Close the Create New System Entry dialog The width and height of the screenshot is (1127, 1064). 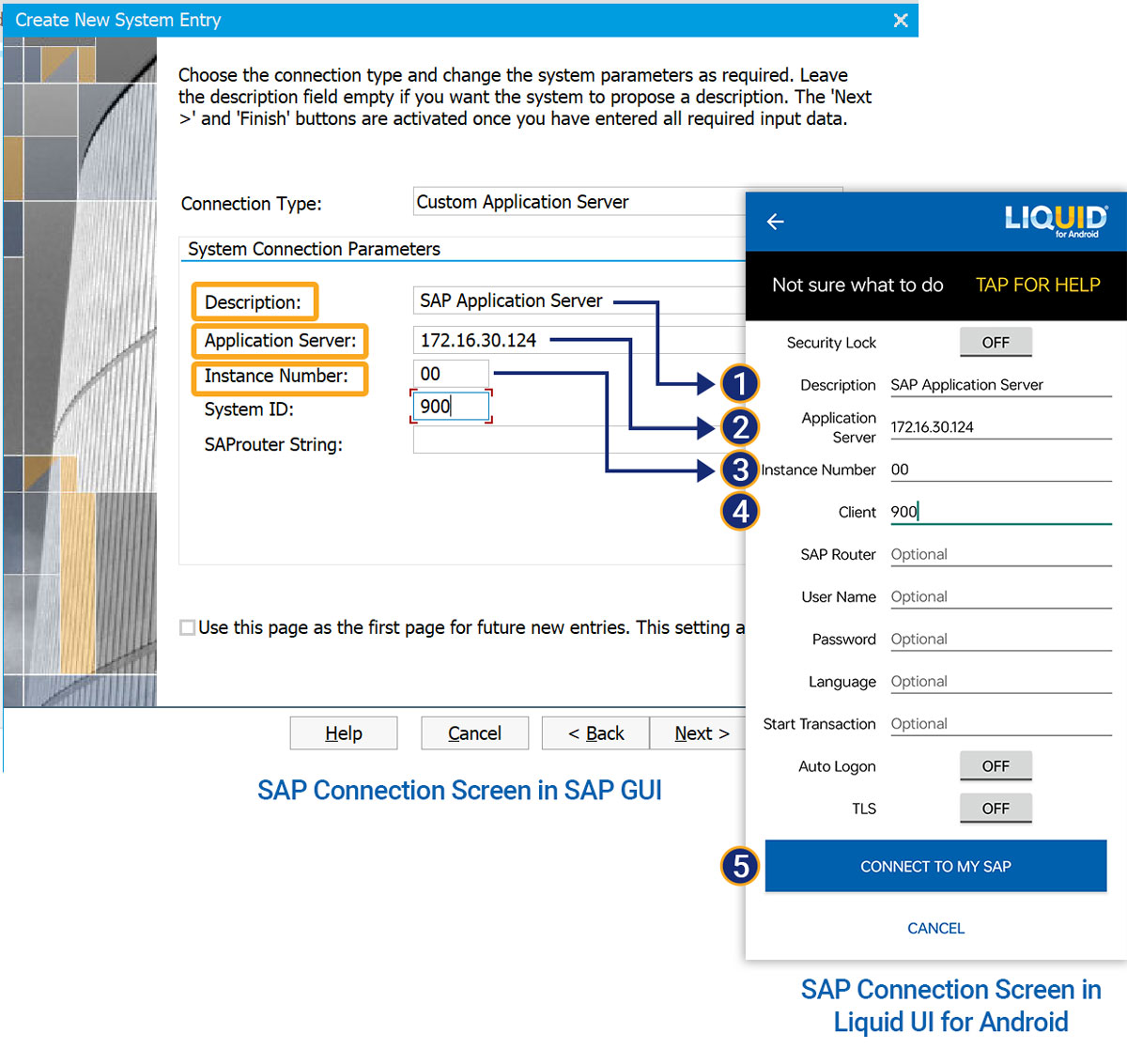coord(900,20)
